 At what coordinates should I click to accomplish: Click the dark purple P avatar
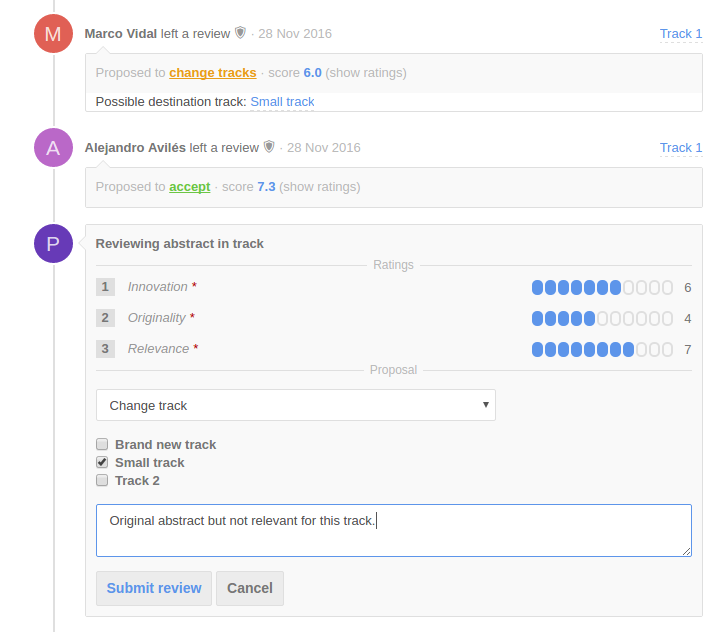(53, 244)
